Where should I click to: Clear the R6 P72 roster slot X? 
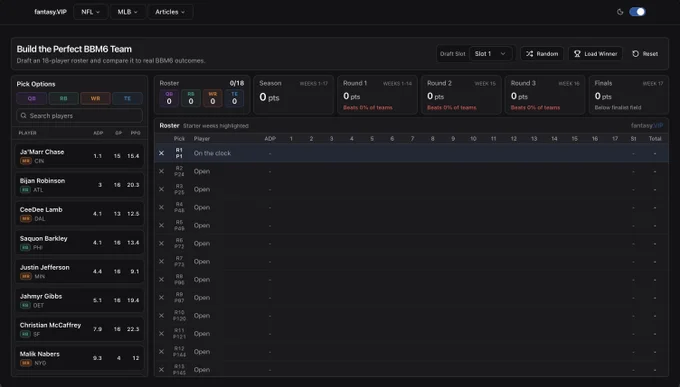161,243
